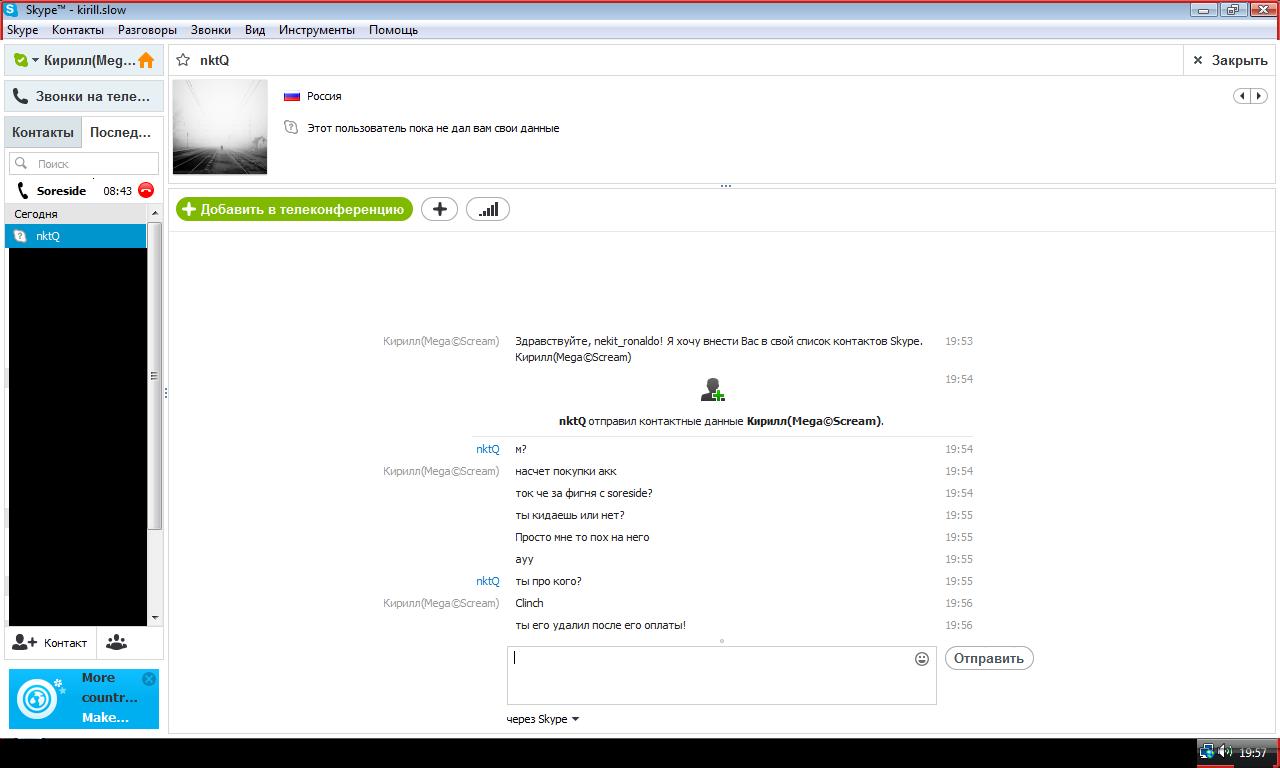Click message 'насчет покупки акк'

coord(565,471)
